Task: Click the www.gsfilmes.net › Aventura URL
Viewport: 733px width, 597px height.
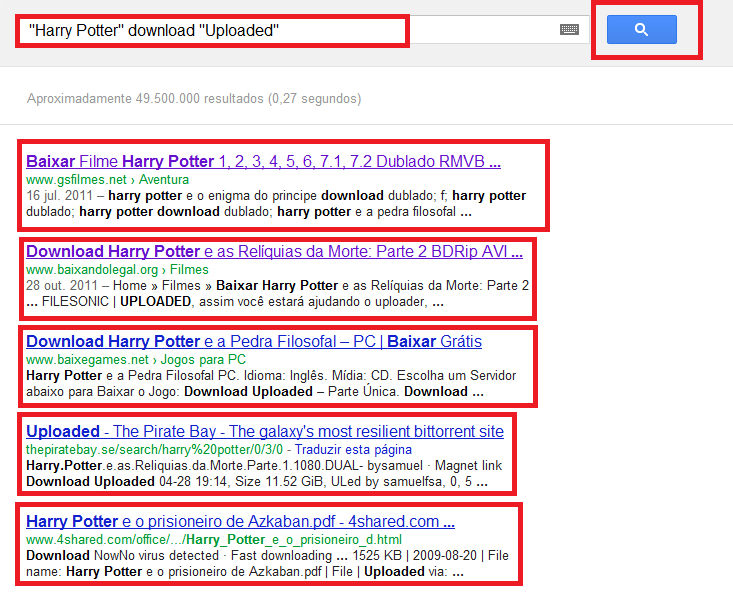Action: pyautogui.click(x=108, y=180)
